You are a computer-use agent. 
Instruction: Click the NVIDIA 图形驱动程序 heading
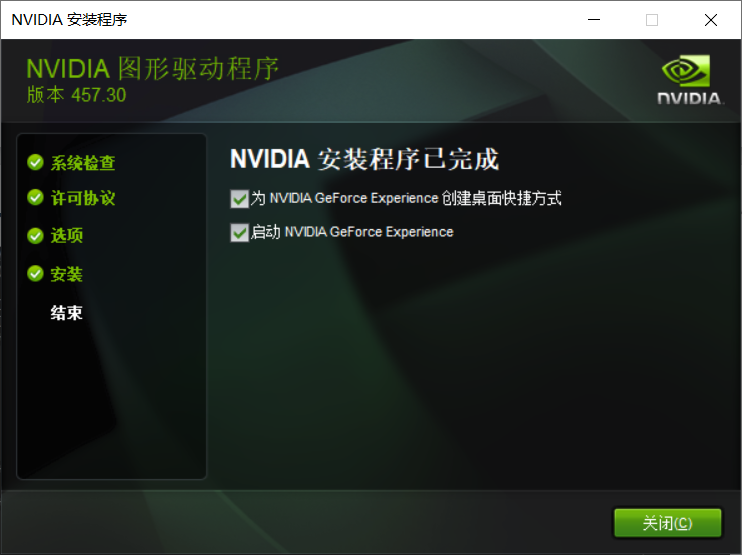tap(152, 69)
